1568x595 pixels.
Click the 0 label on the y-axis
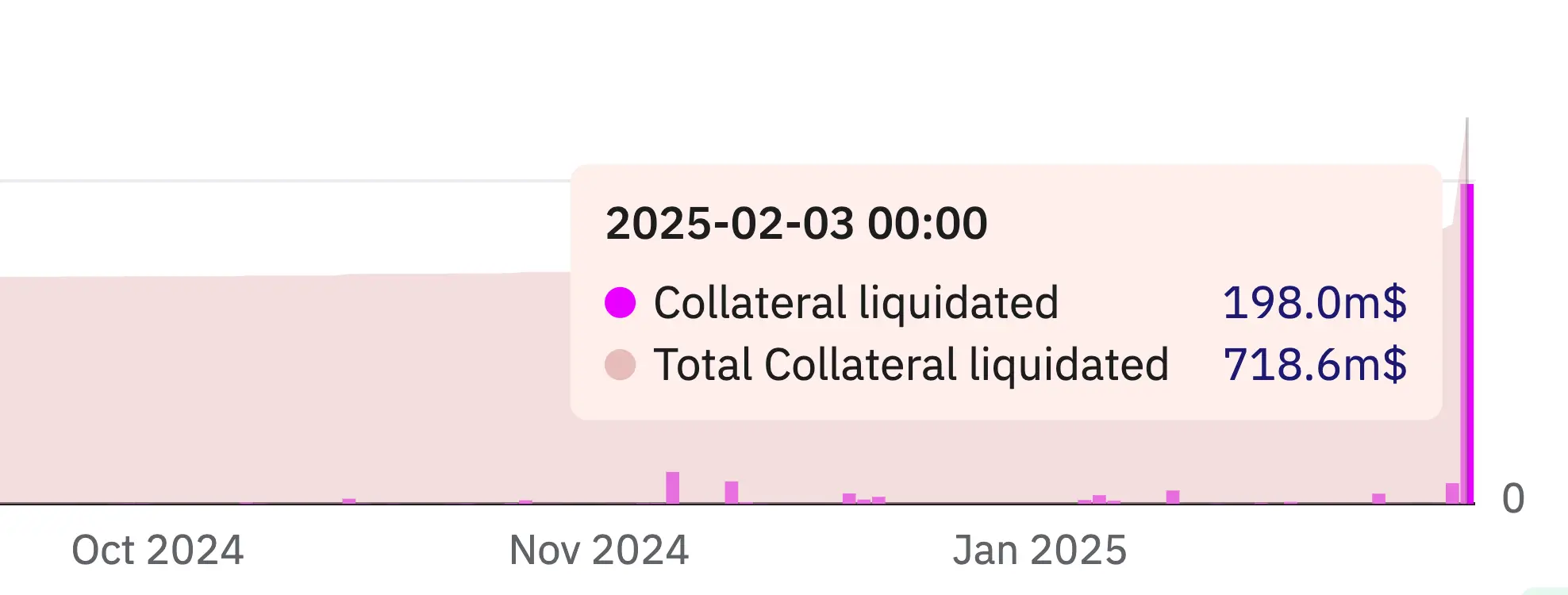[1512, 498]
